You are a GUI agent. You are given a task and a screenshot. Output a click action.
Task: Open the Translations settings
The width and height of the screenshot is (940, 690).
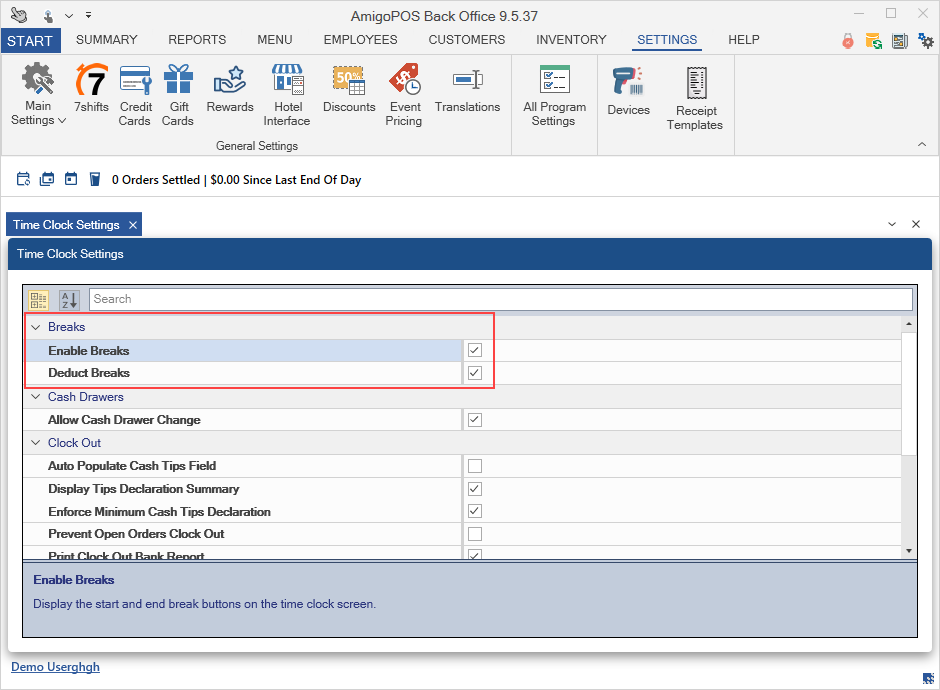click(468, 90)
